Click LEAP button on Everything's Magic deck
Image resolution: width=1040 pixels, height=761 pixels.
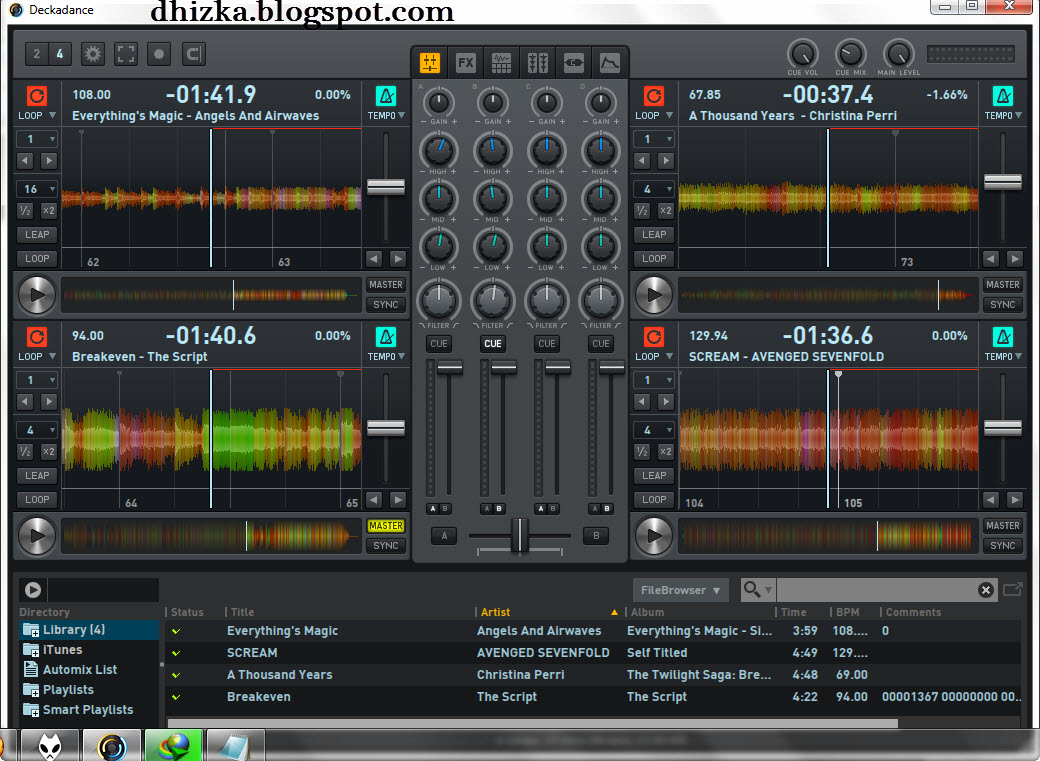[x=37, y=234]
